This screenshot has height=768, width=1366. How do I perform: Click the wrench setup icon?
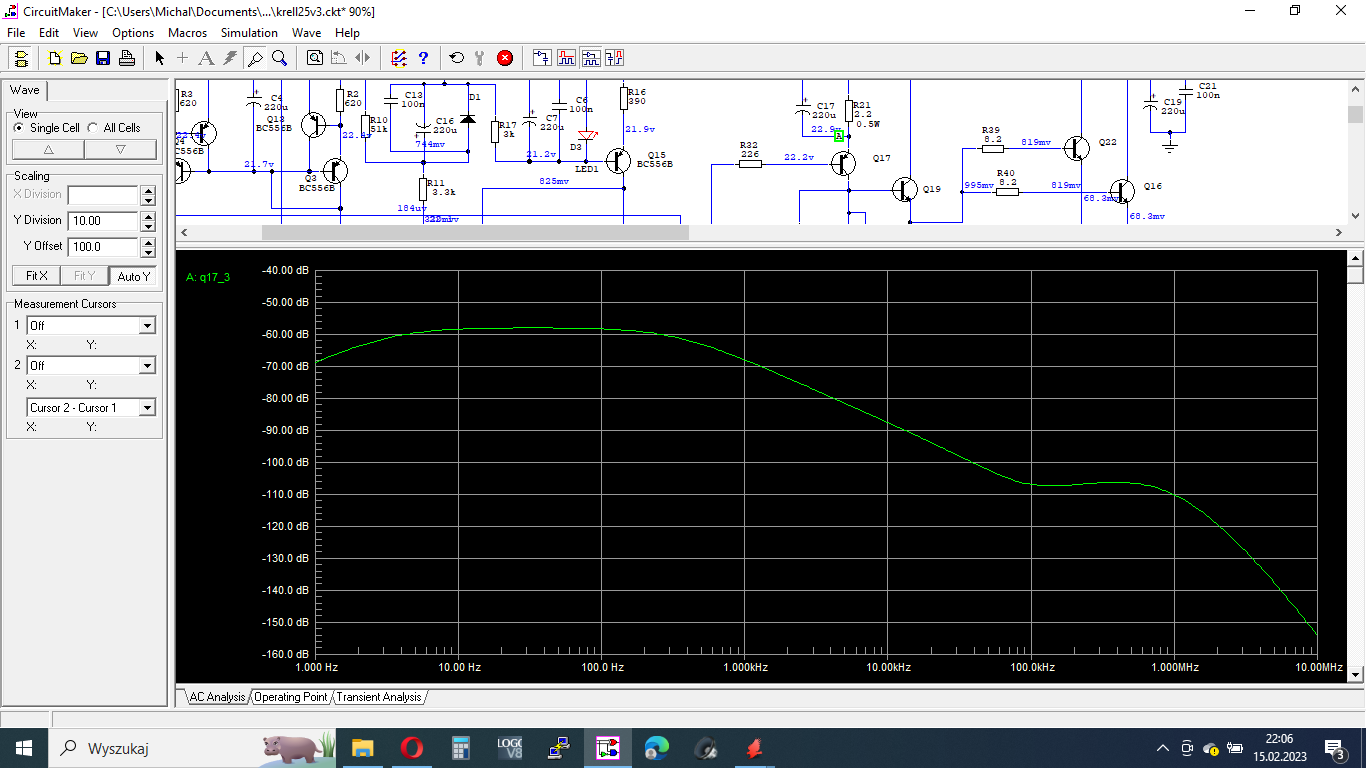tap(480, 58)
